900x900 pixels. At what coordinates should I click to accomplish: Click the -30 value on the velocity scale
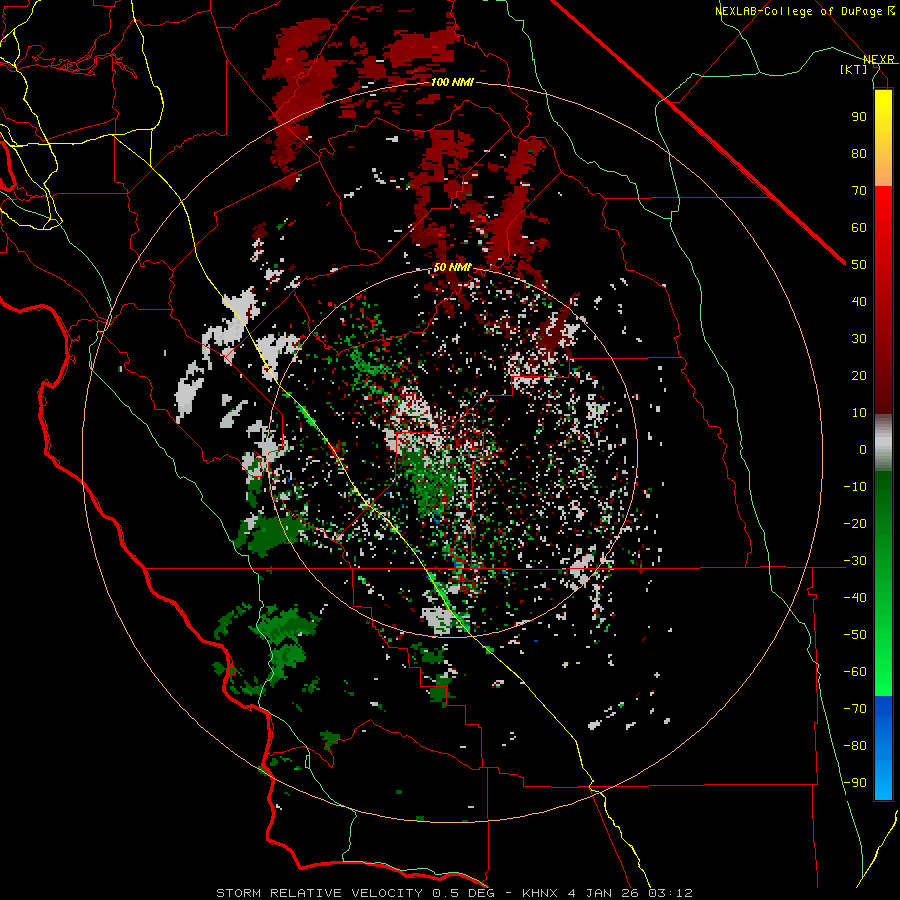[855, 561]
